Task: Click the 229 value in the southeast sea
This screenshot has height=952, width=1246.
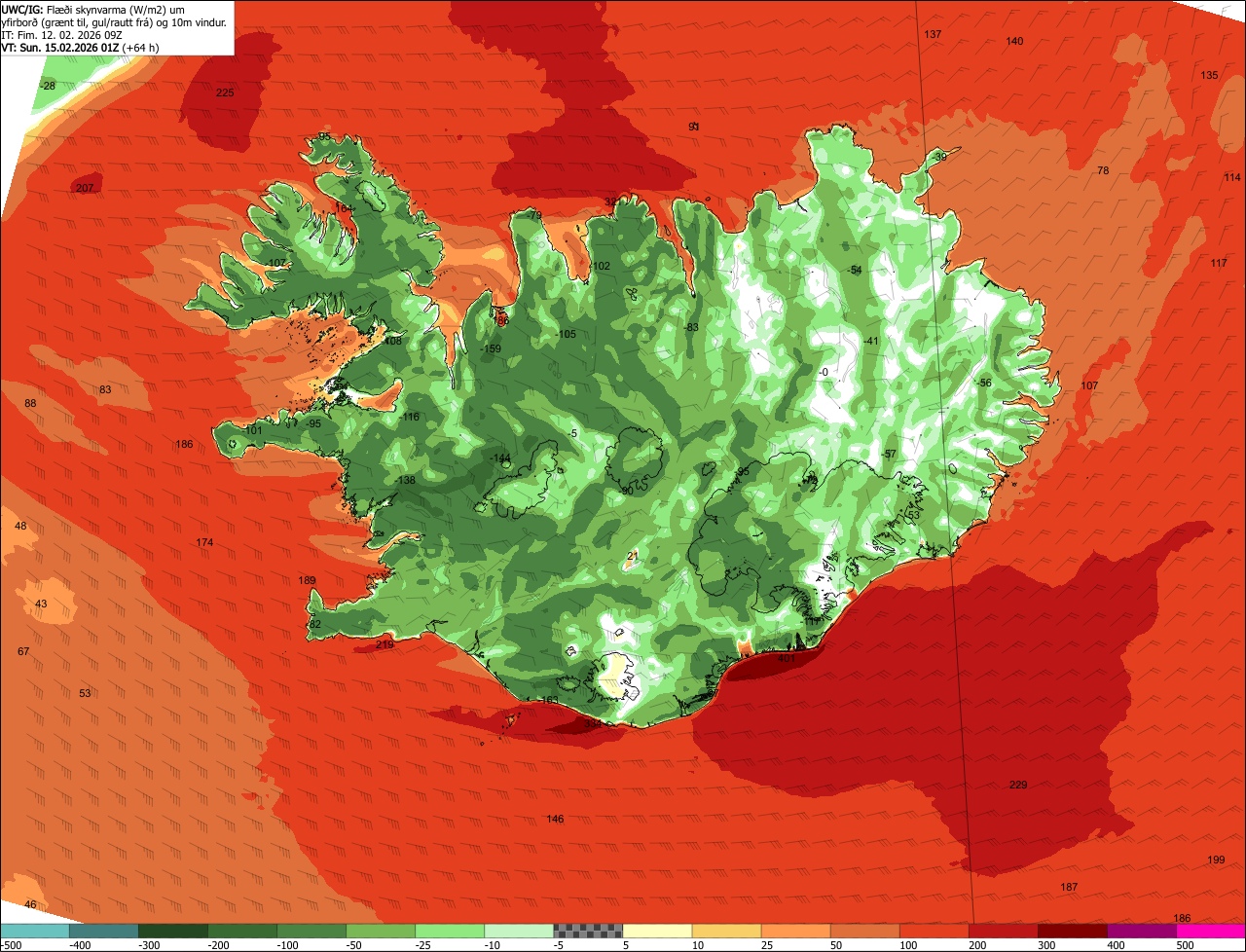Action: coord(1018,785)
